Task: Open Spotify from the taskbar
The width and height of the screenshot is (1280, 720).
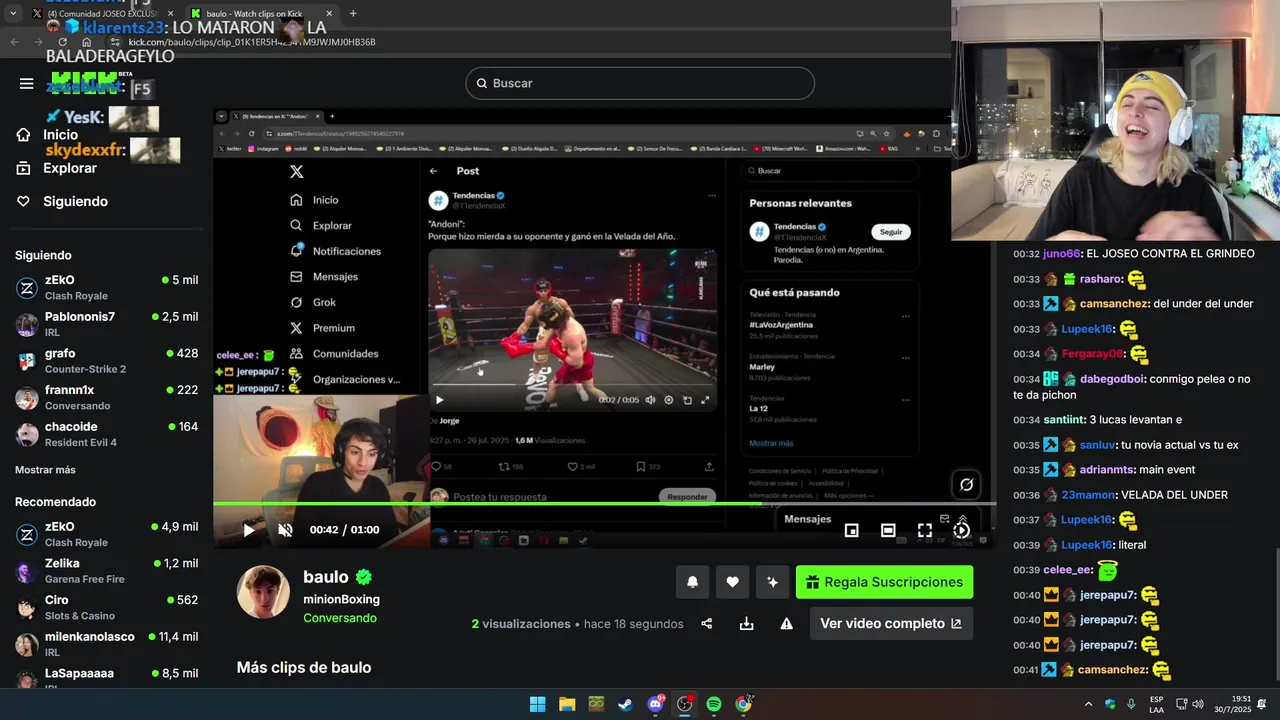Action: pos(714,704)
